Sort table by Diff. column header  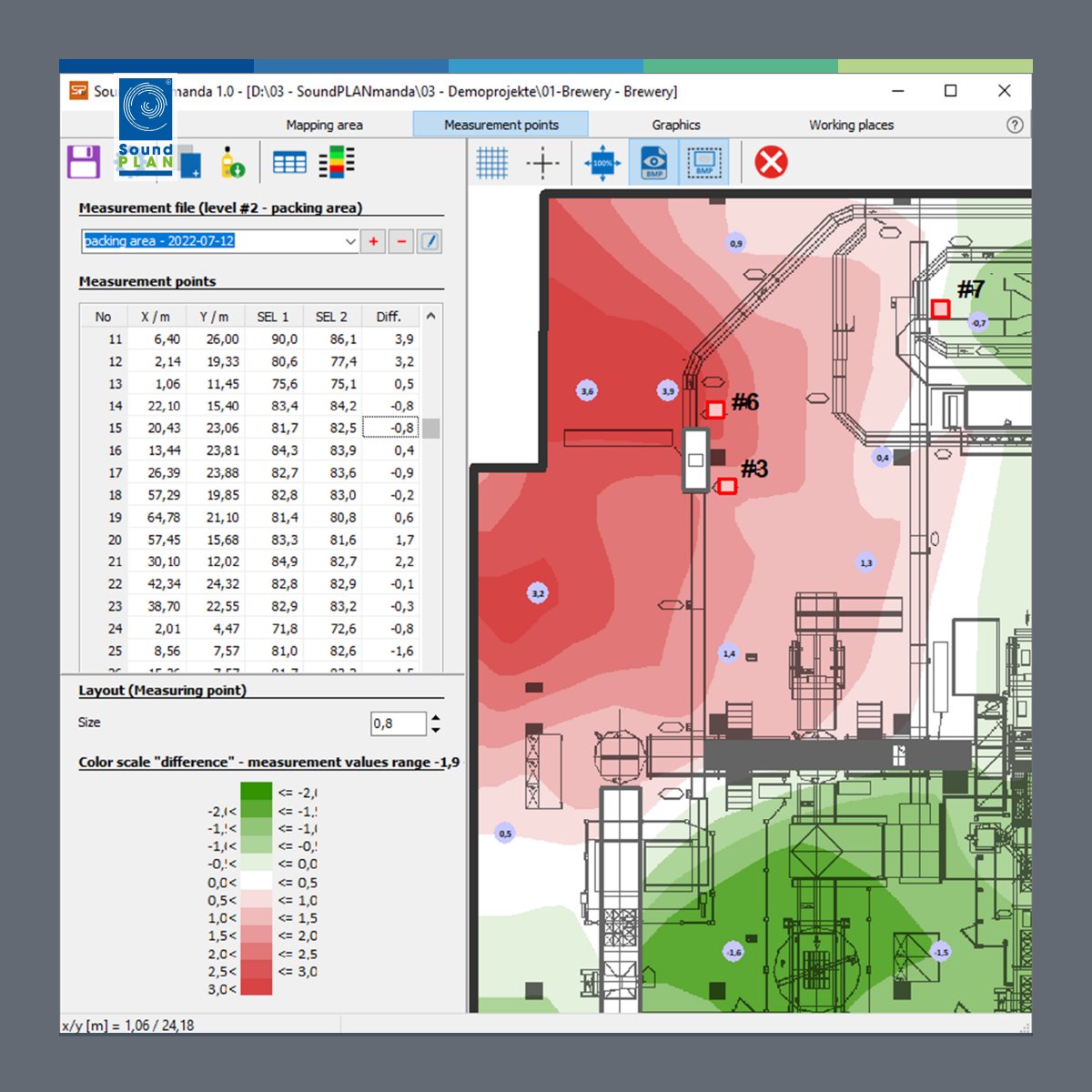(x=389, y=317)
